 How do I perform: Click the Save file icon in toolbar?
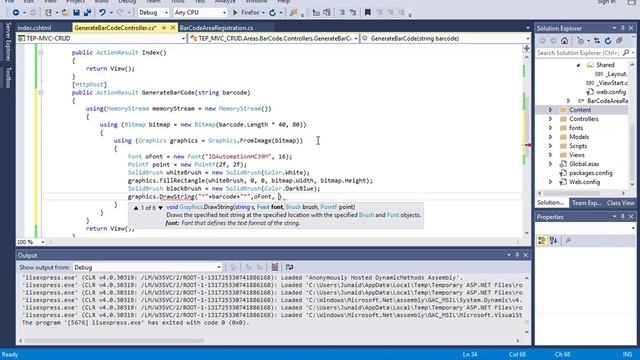point(76,13)
